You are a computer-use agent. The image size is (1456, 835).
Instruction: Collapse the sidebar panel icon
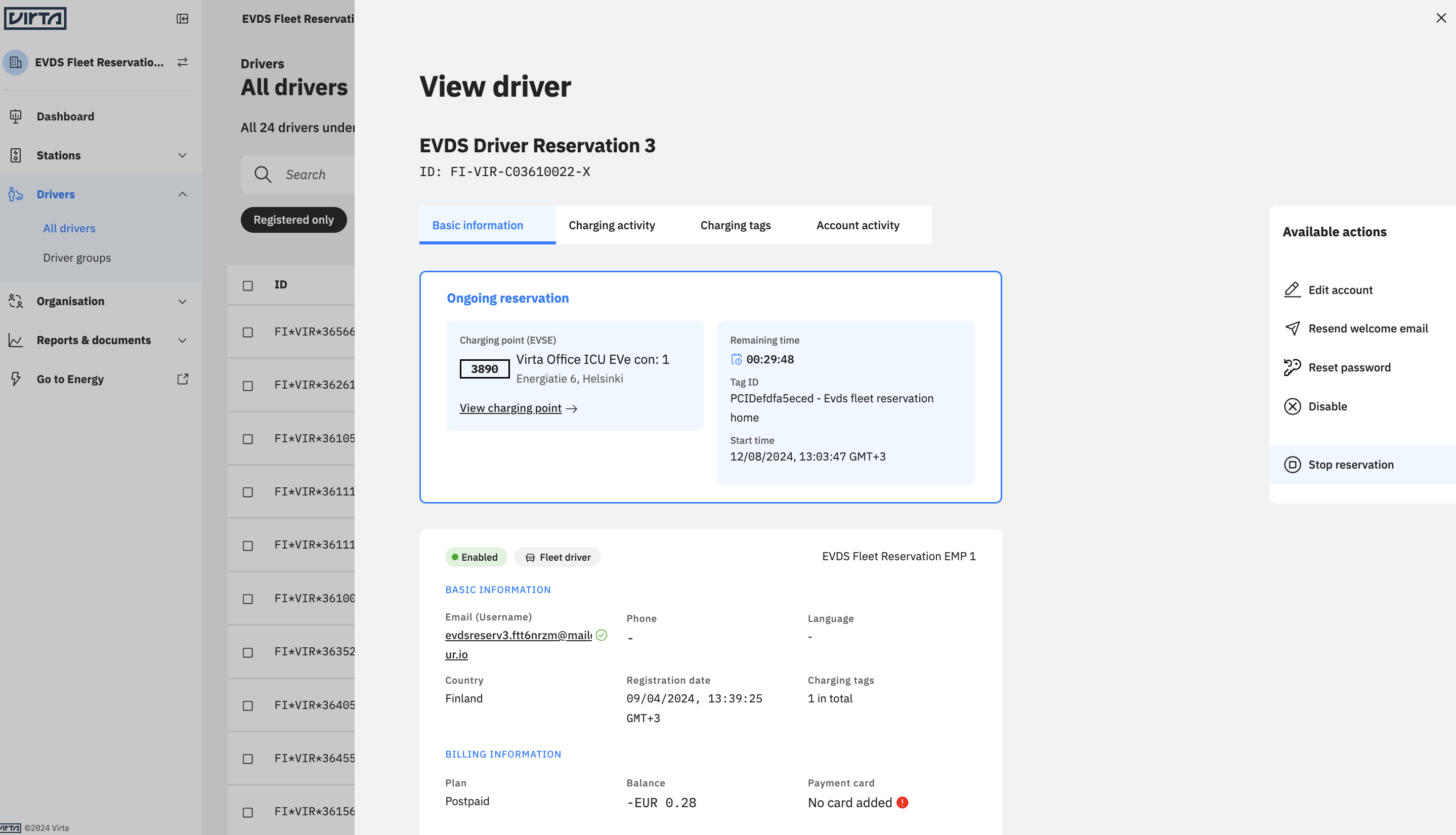(182, 19)
